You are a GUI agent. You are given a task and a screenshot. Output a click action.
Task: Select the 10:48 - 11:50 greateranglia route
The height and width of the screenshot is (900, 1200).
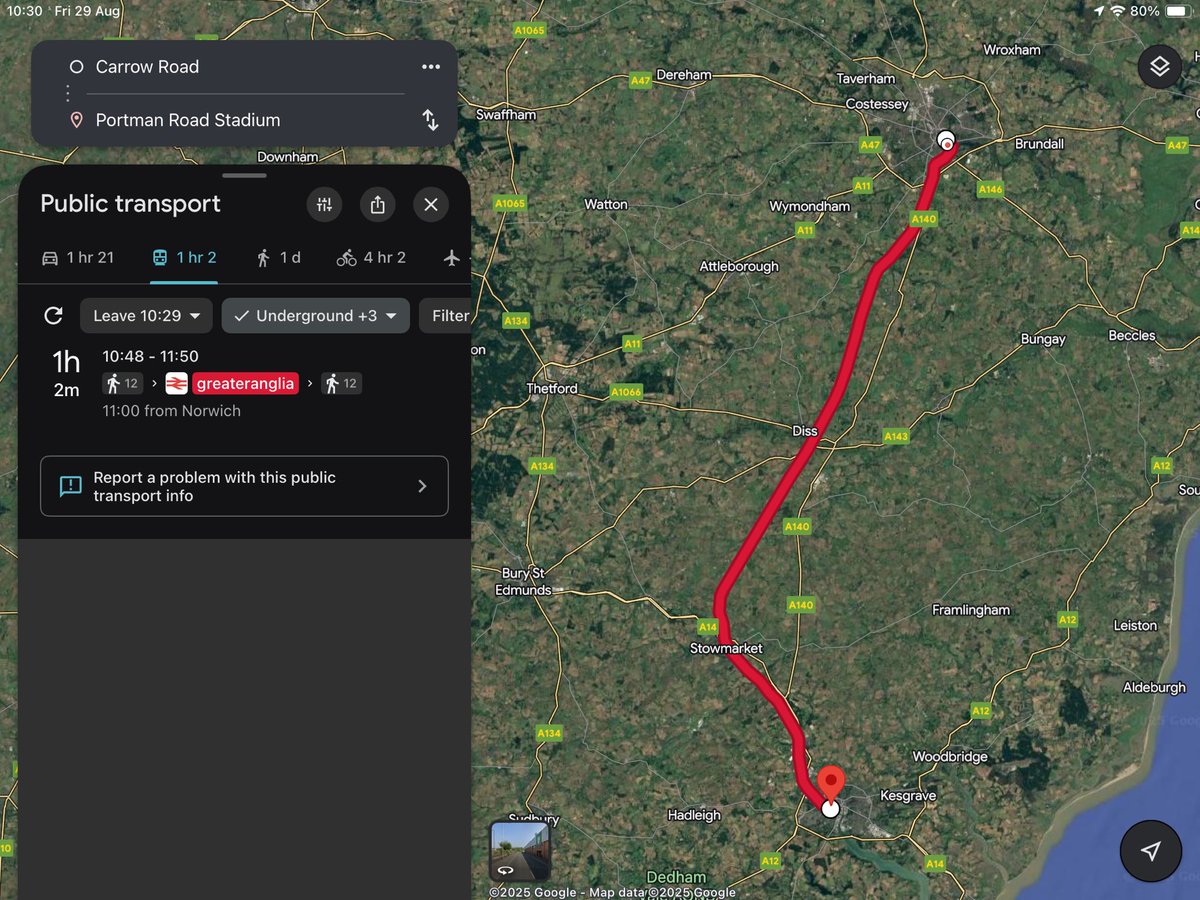(x=244, y=382)
